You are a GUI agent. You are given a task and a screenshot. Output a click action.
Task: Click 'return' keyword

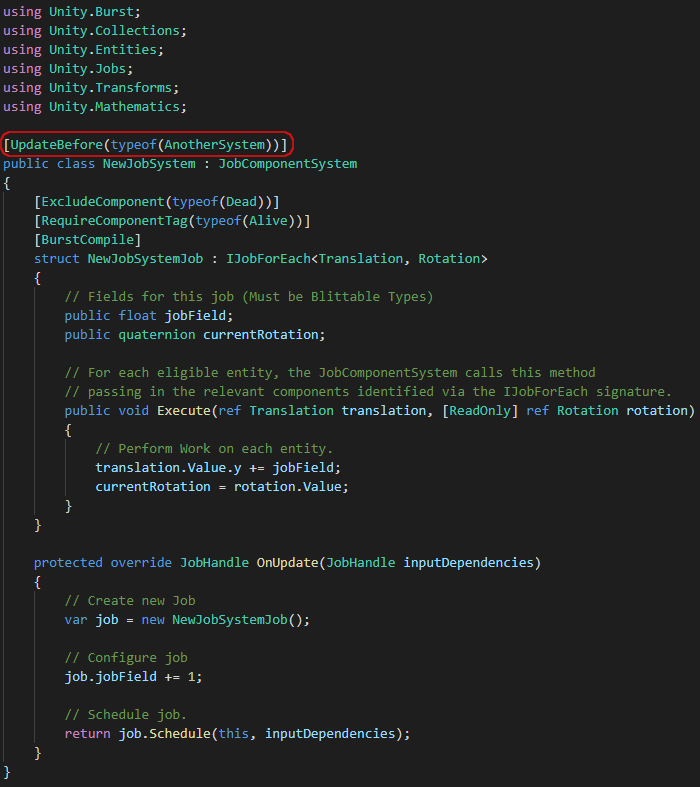(87, 734)
